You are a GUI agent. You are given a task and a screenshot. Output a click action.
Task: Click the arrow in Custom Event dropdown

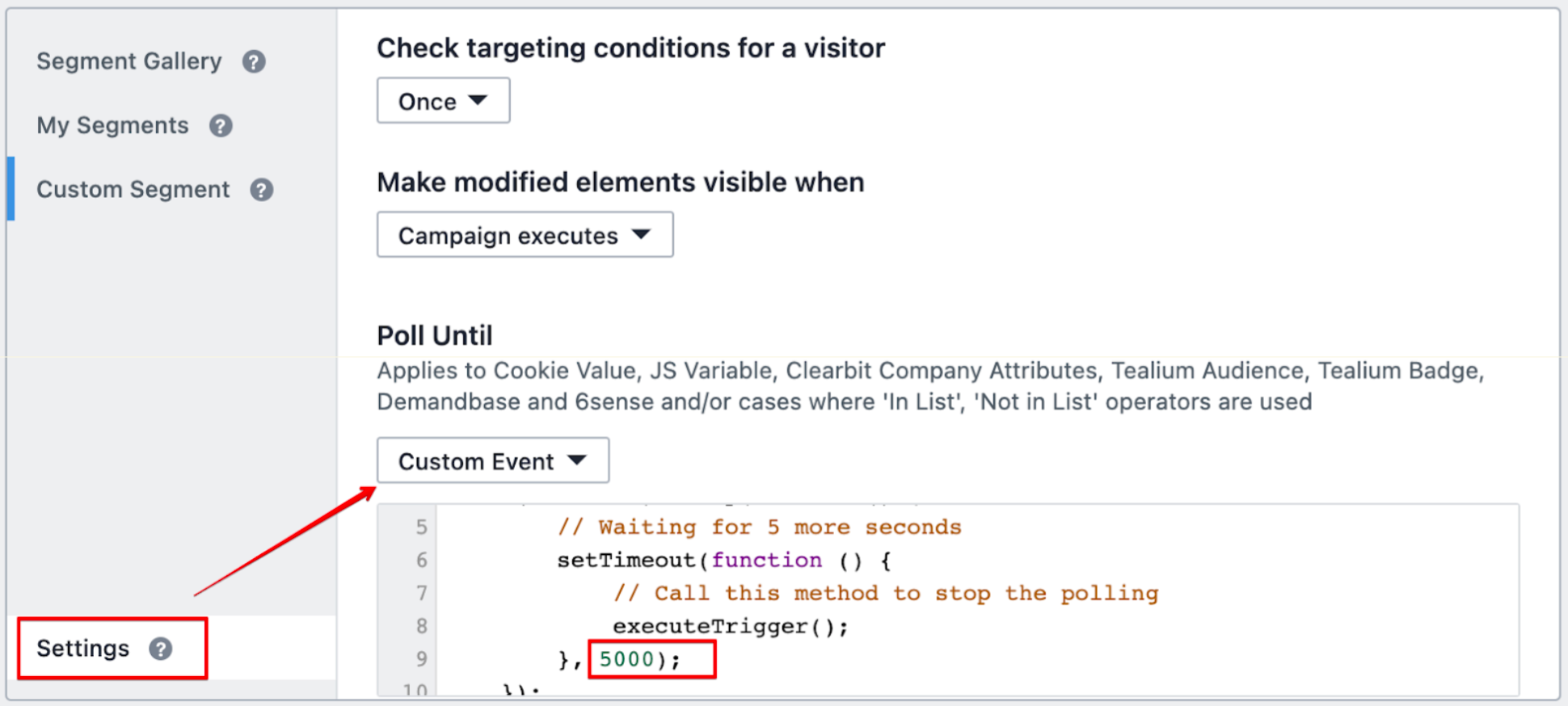pyautogui.click(x=577, y=460)
